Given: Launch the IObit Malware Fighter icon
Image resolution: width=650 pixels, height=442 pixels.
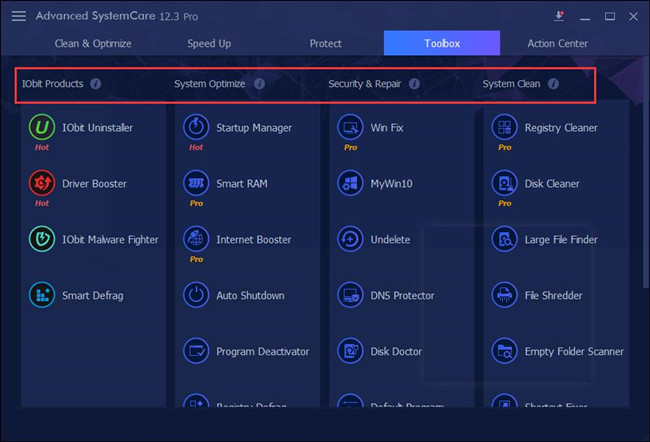Looking at the screenshot, I should (x=42, y=239).
